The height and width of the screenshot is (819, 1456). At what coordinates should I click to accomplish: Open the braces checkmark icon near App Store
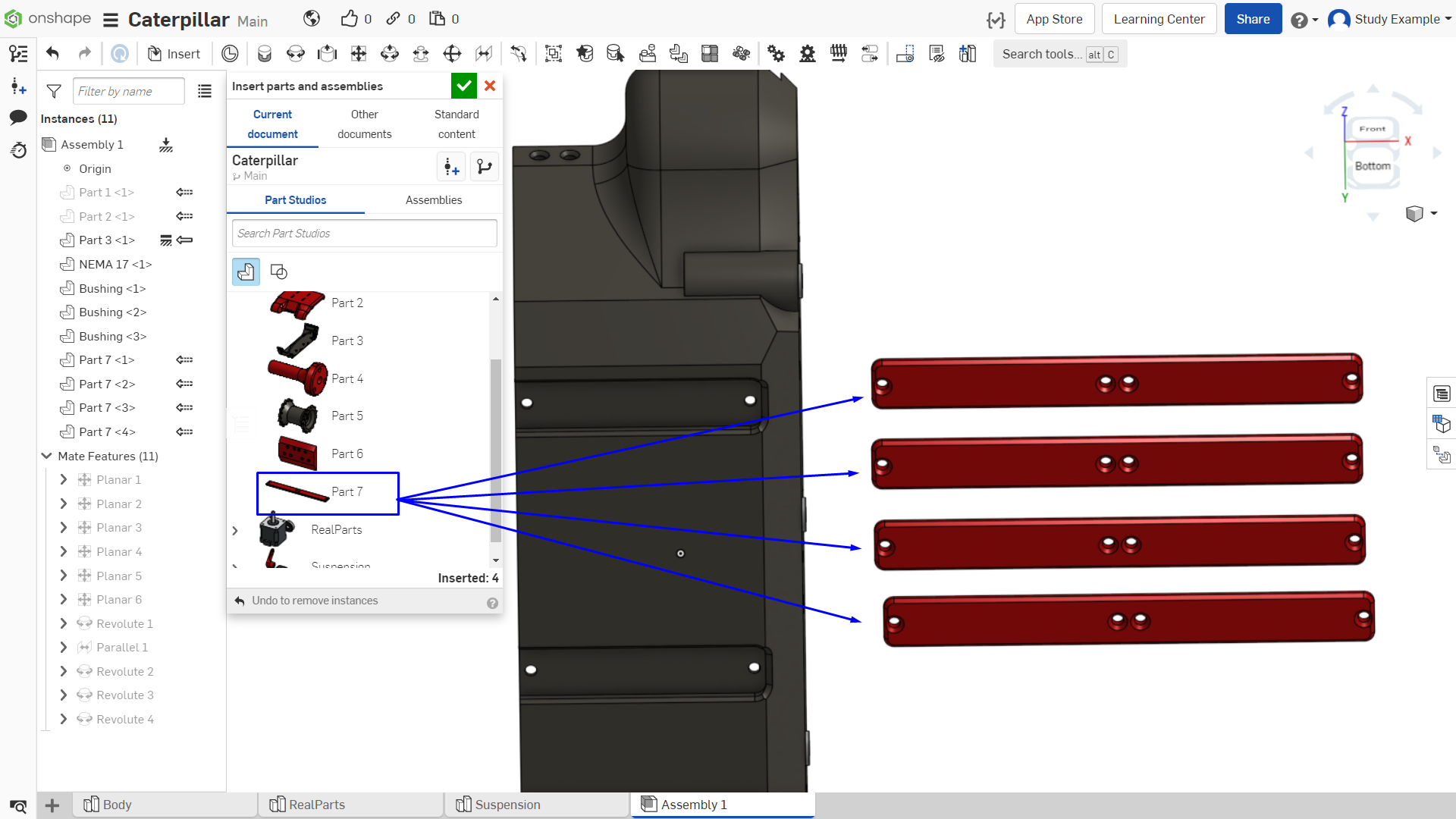pyautogui.click(x=996, y=20)
